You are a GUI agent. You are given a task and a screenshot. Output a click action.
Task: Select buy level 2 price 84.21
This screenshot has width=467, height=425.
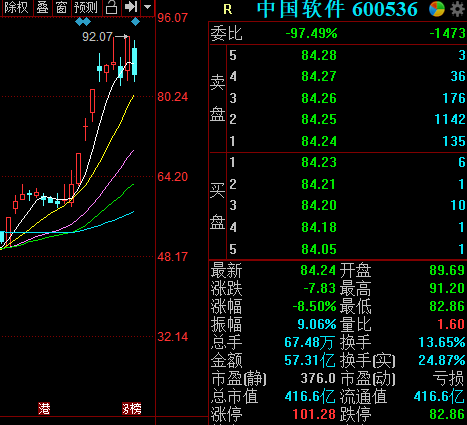pos(319,184)
